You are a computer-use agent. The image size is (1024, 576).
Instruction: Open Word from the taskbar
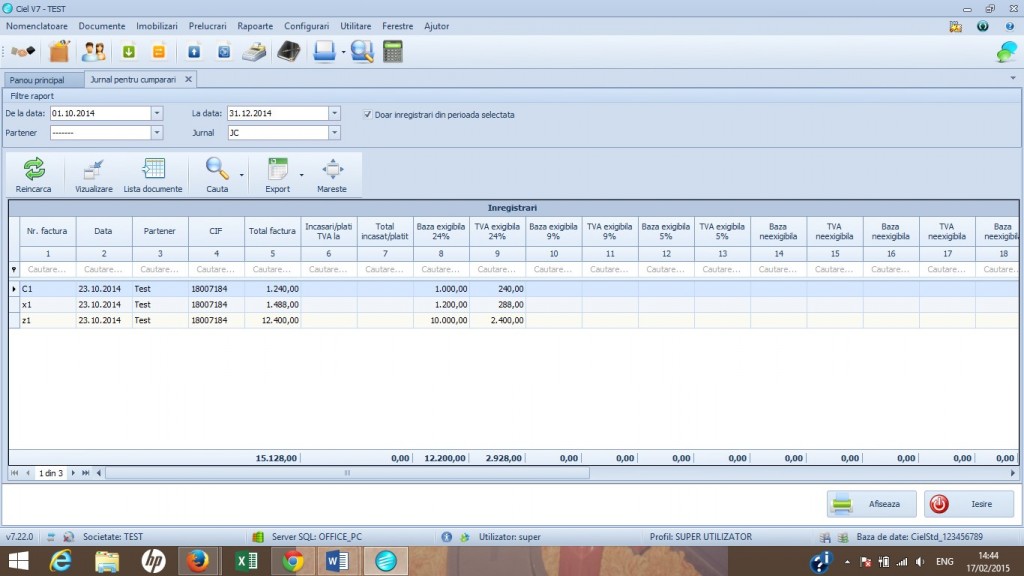pyautogui.click(x=338, y=561)
